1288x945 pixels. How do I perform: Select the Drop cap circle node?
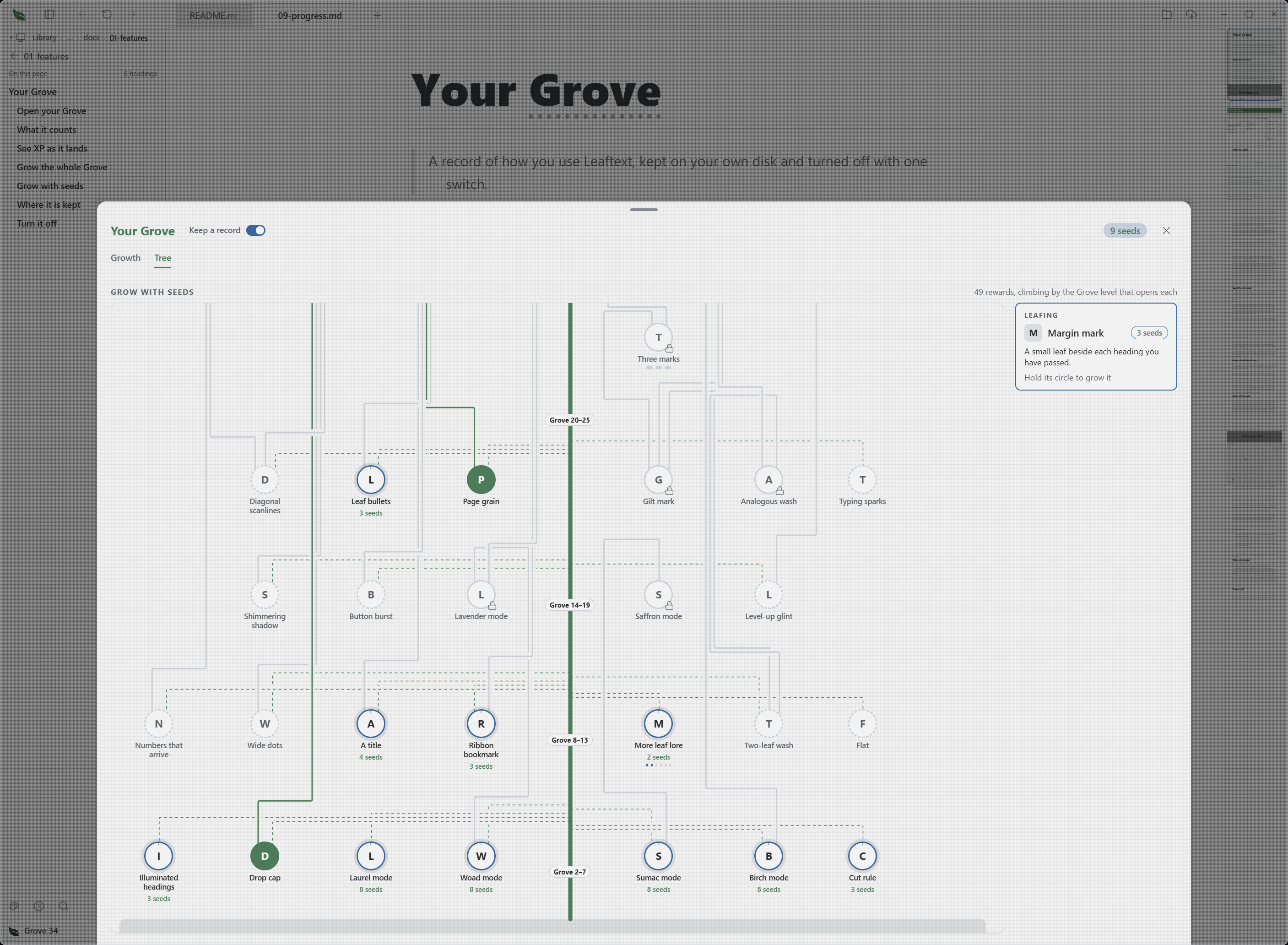(x=265, y=856)
